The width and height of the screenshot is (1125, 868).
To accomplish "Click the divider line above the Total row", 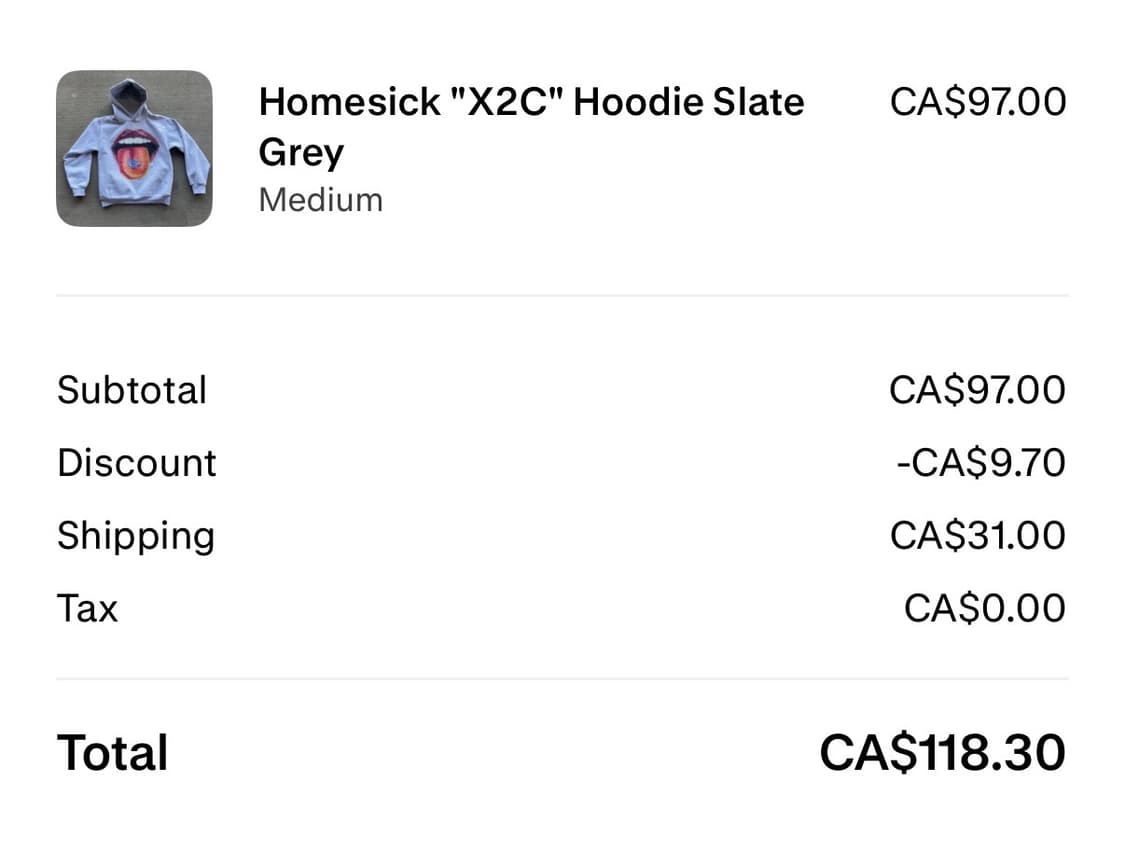I will coord(562,679).
